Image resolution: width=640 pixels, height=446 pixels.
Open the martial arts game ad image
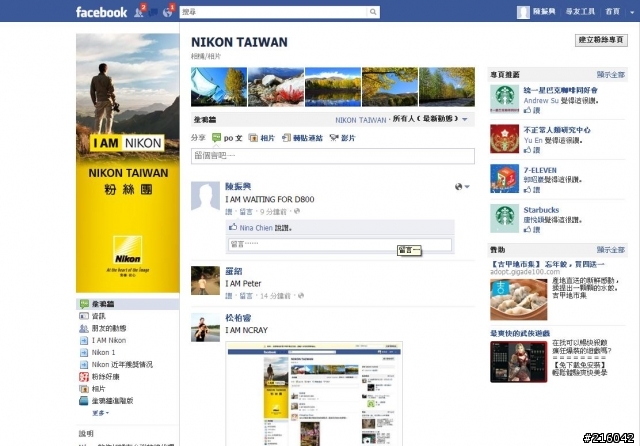tap(518, 362)
